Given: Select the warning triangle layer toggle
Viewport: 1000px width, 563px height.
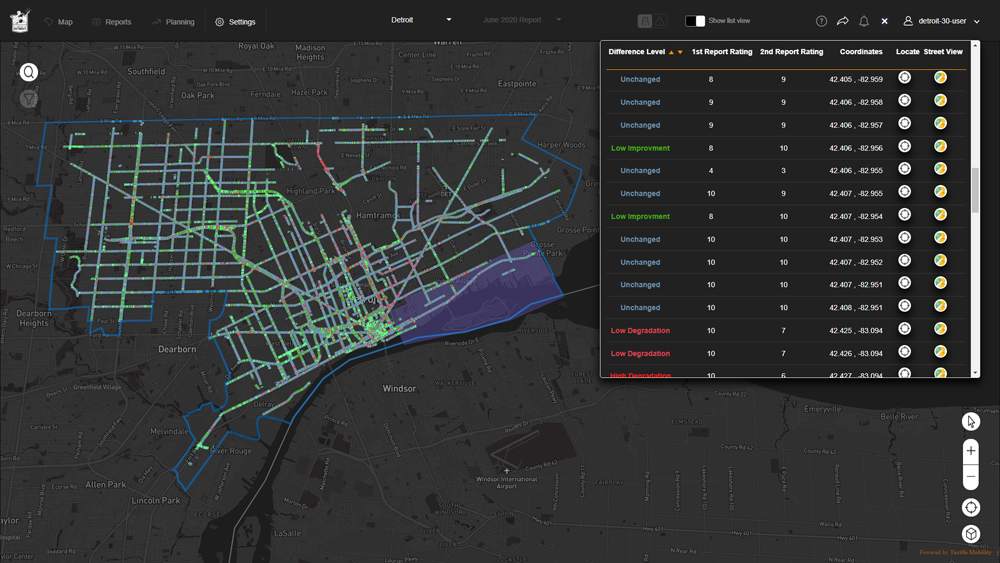Looking at the screenshot, I should pos(659,21).
